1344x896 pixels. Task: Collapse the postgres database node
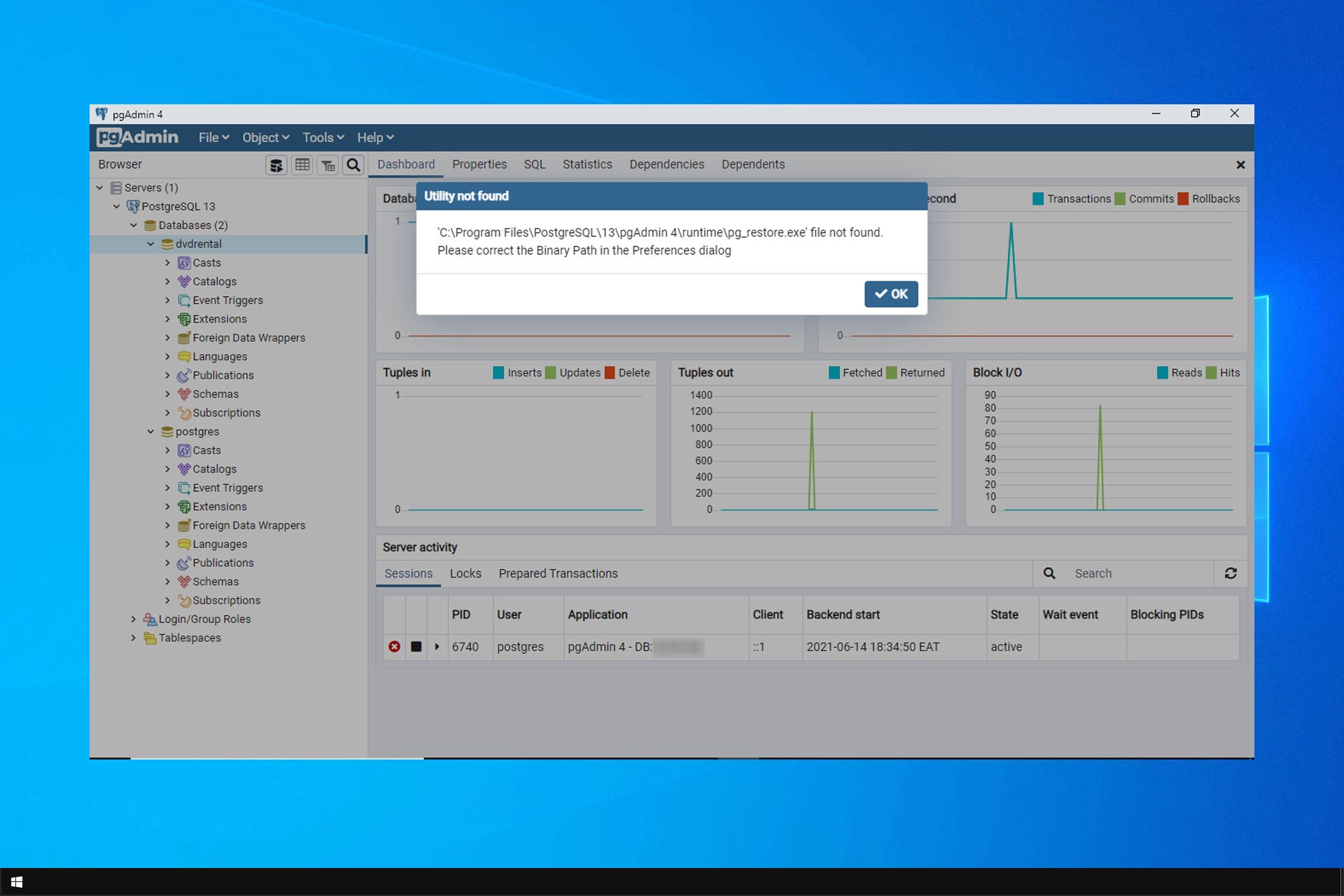[150, 432]
